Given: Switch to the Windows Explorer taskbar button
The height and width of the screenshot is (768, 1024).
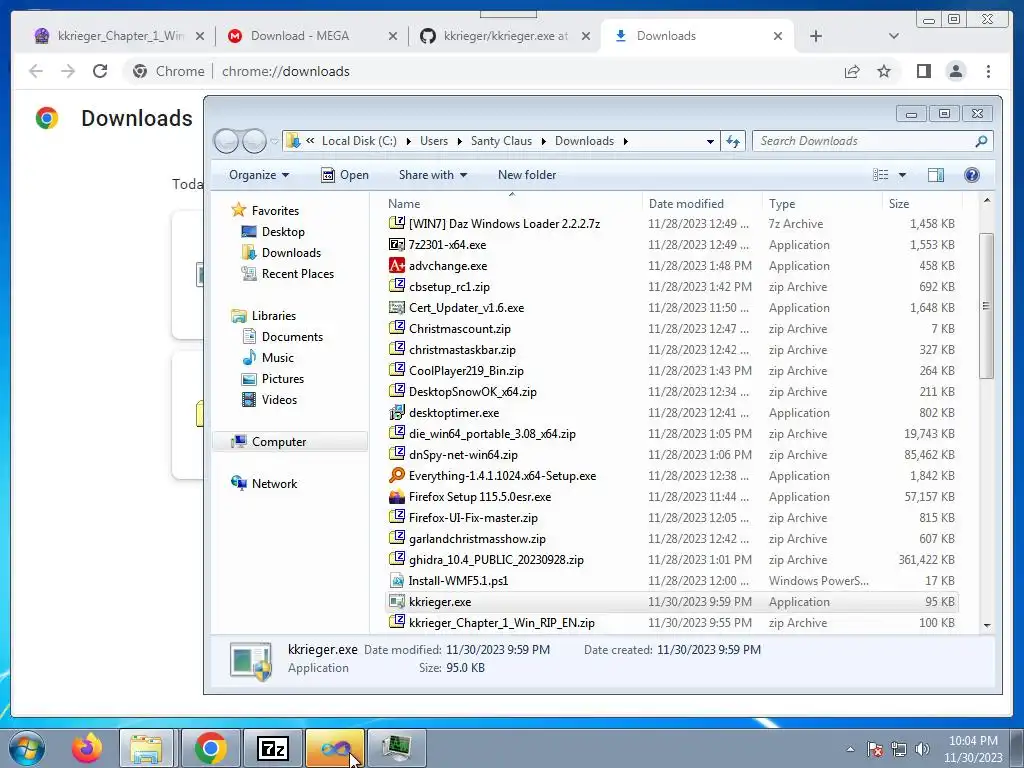Looking at the screenshot, I should (x=146, y=748).
